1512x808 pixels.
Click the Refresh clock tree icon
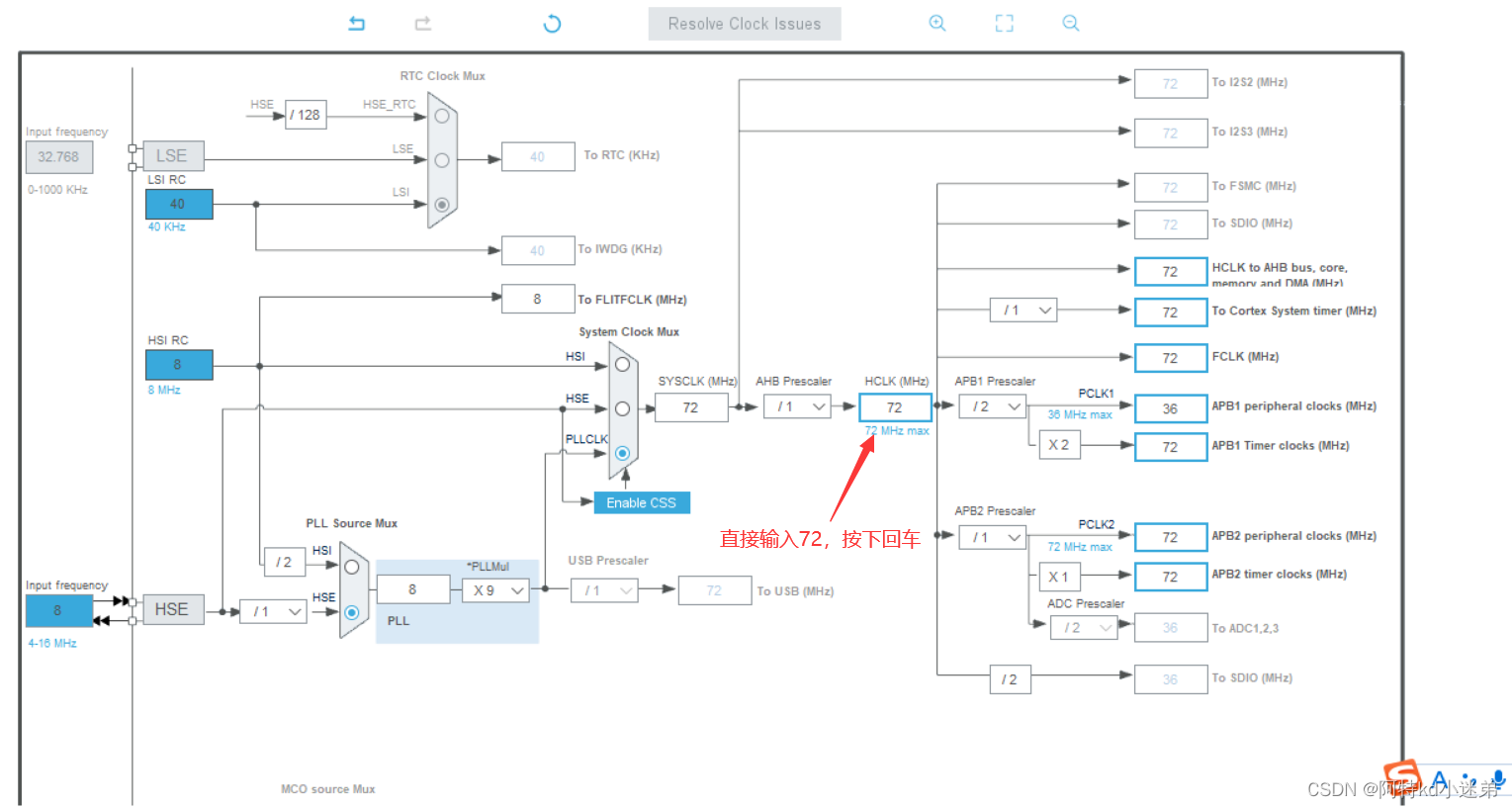(553, 23)
